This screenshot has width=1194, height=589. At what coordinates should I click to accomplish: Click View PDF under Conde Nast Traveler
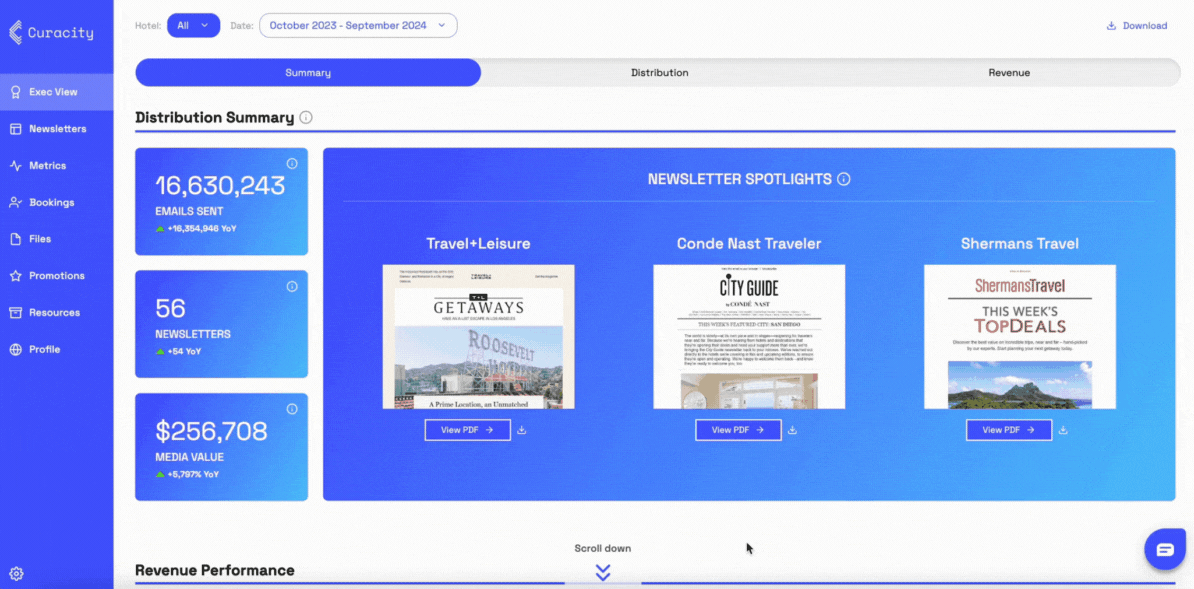point(738,430)
